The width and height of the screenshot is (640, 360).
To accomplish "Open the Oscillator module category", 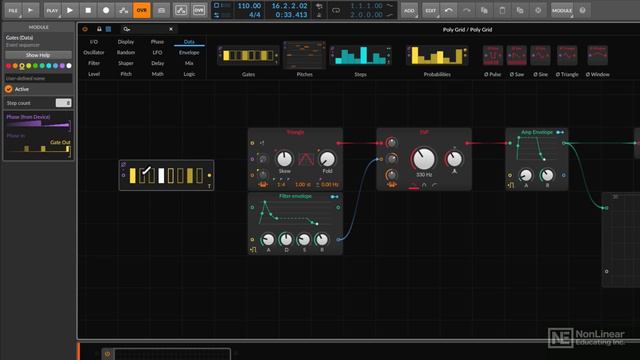I will 94,52.
